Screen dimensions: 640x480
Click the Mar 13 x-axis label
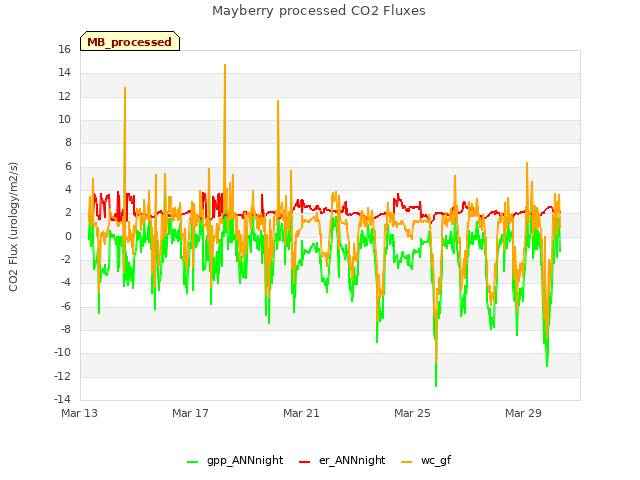(80, 413)
